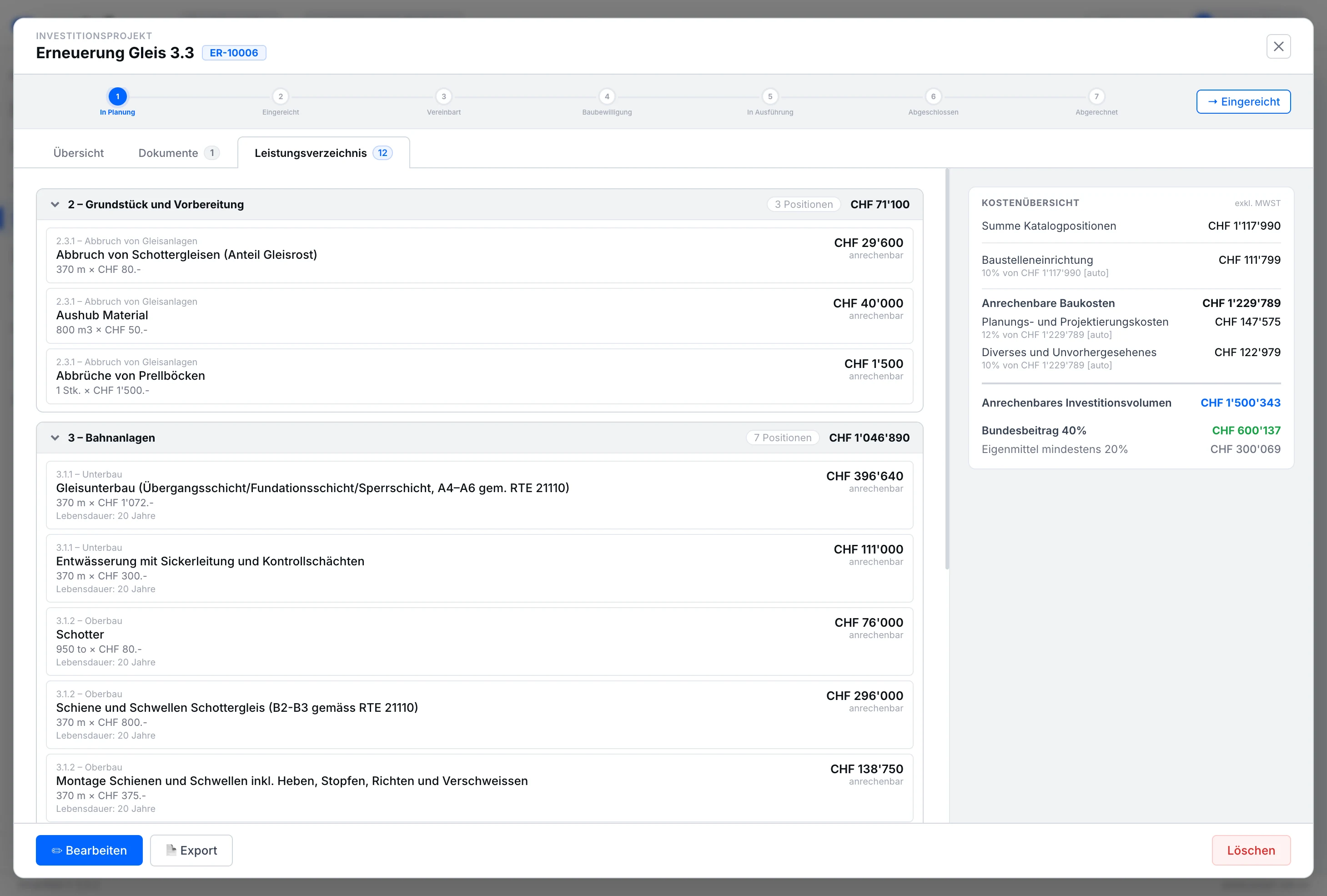
Task: Collapse section 2 – Grundstück und Vorbereitung chevron
Action: click(x=55, y=204)
